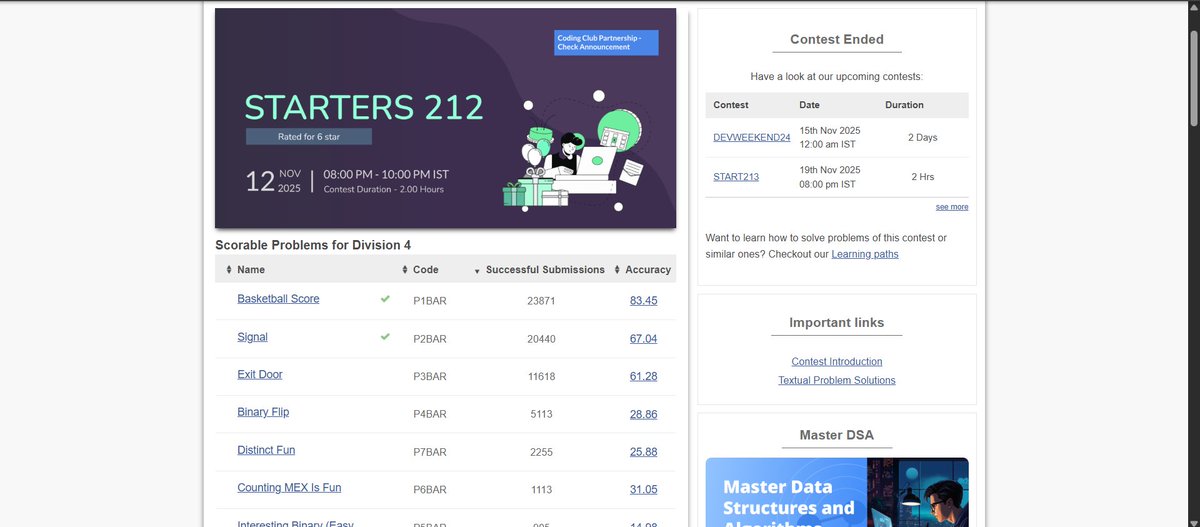Select problem code P7BAR
Screen dimensions: 1200x527
coord(430,452)
